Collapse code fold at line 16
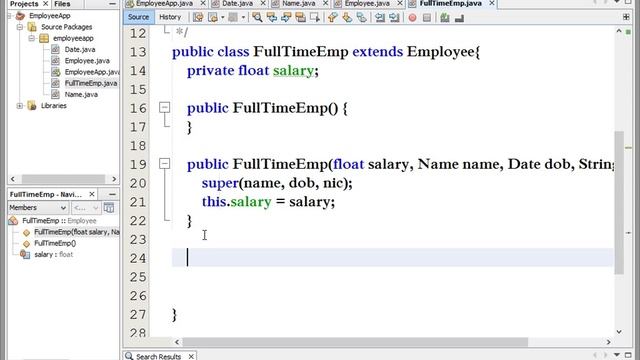The image size is (640, 360). click(x=164, y=108)
